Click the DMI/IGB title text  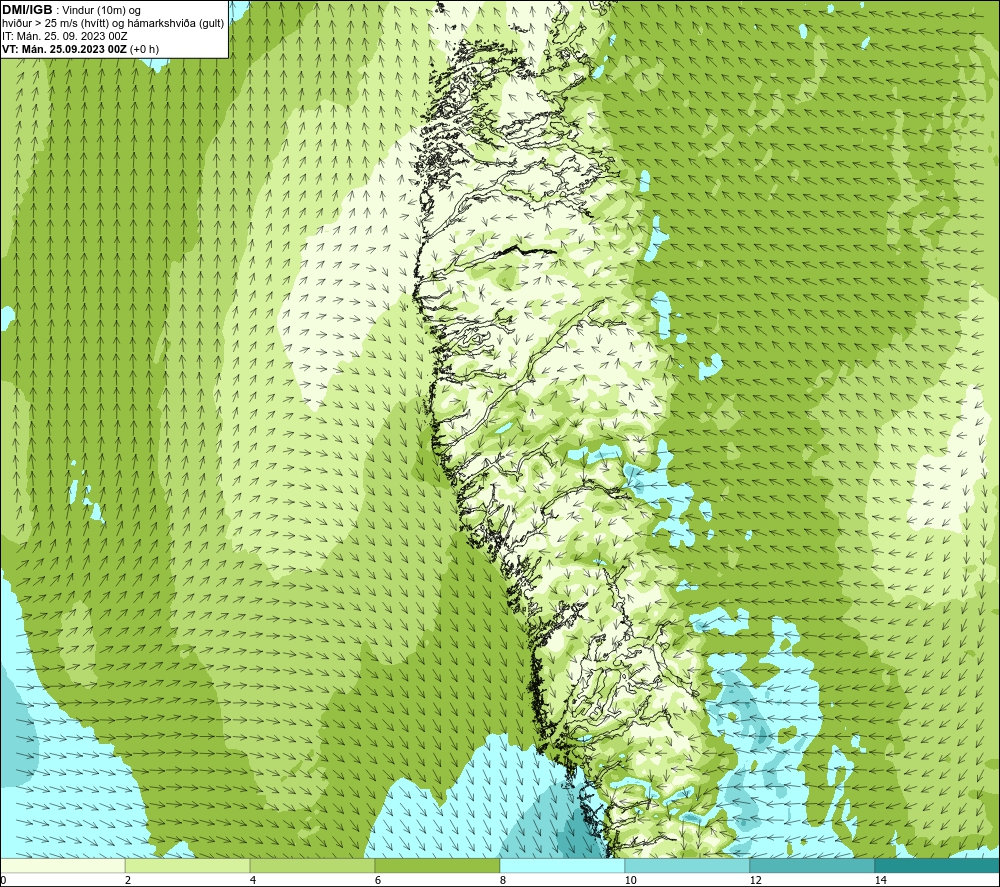coord(28,10)
